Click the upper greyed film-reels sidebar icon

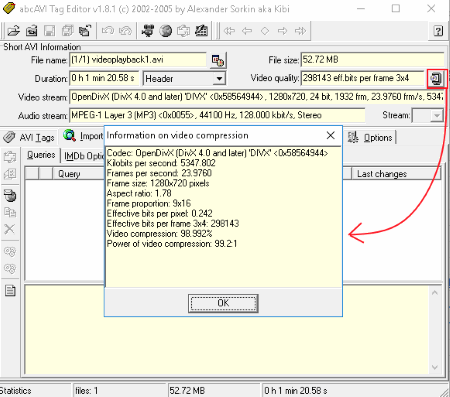point(10,252)
